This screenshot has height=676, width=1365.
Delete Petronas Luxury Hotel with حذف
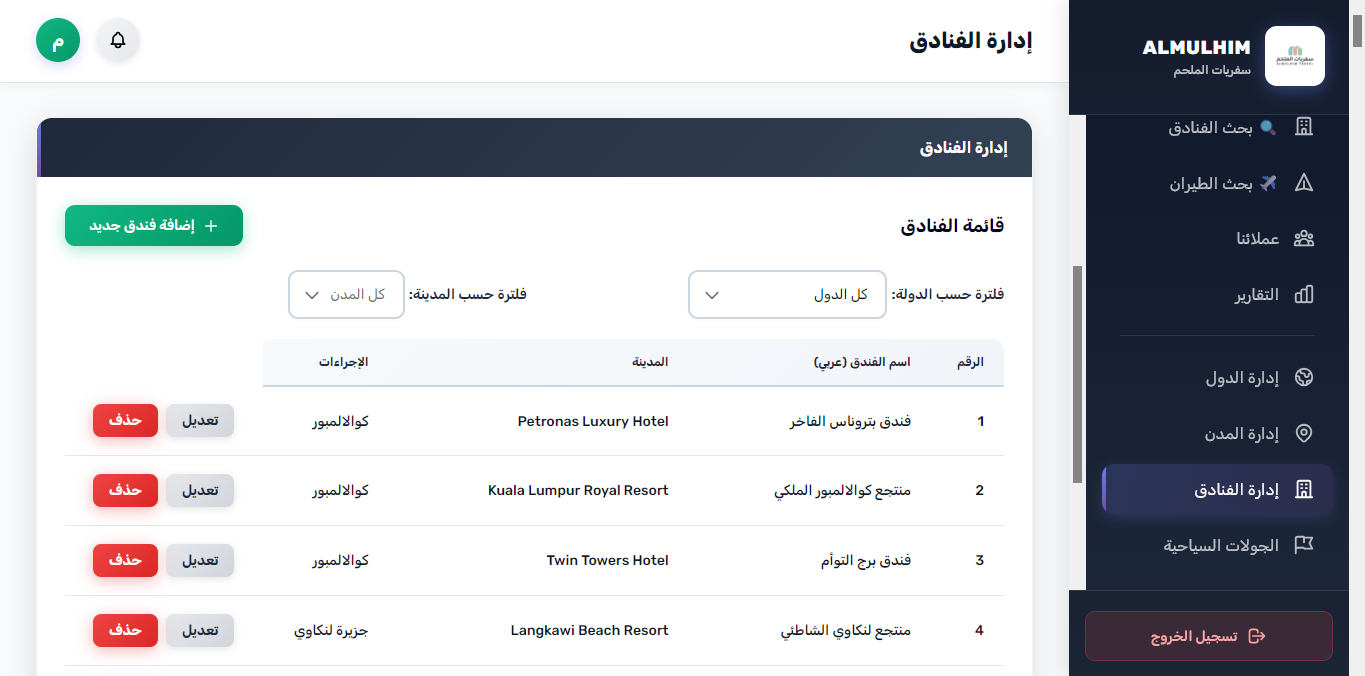[x=126, y=421]
